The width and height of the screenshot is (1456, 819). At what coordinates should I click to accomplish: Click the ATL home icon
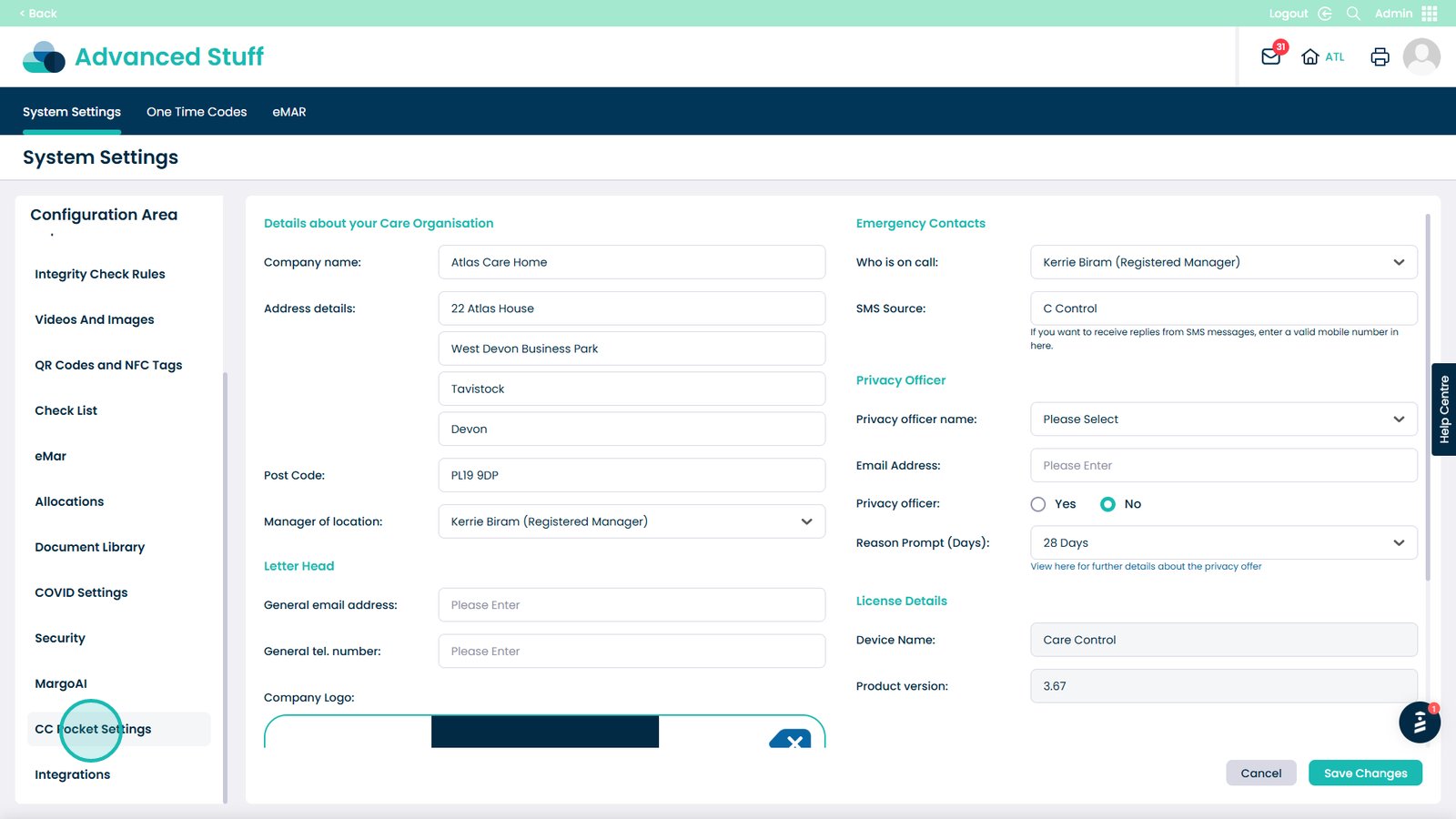tap(1310, 56)
